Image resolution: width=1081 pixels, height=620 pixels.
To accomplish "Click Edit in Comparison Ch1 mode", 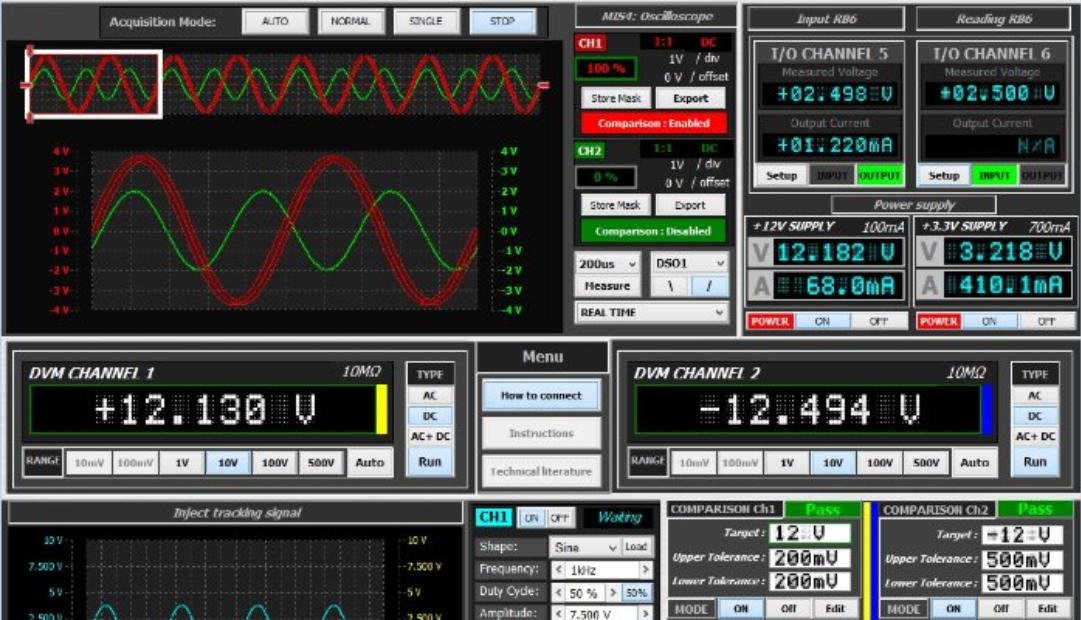I will pyautogui.click(x=835, y=608).
